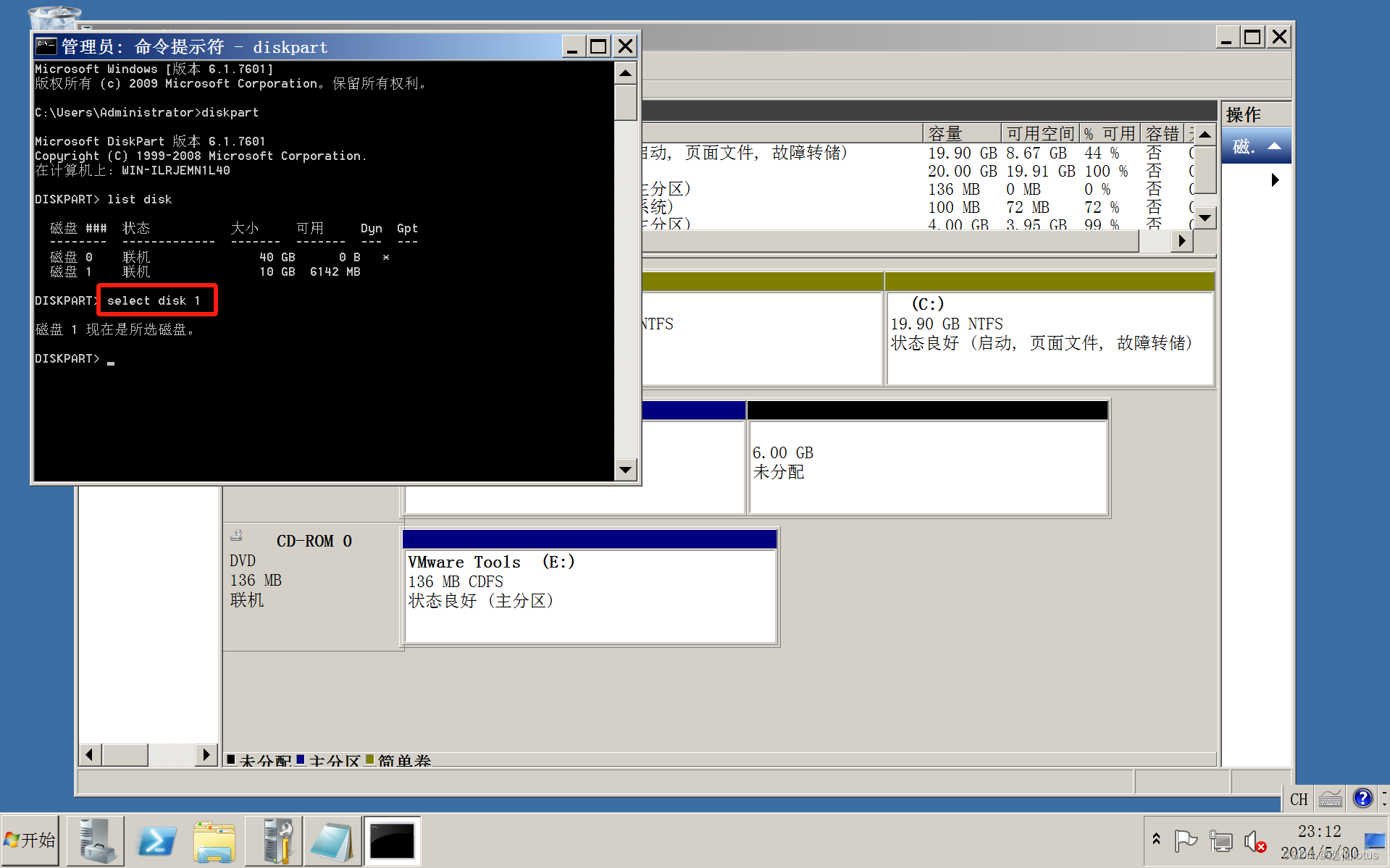
Task: Open the network status tray icon
Action: pyautogui.click(x=1221, y=840)
